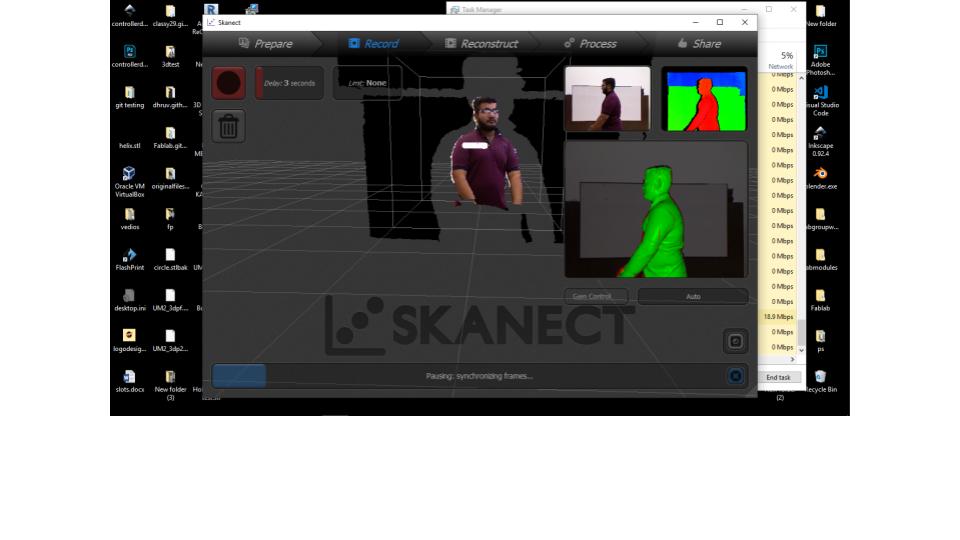Open the Process tab
The width and height of the screenshot is (960, 540).
[590, 43]
